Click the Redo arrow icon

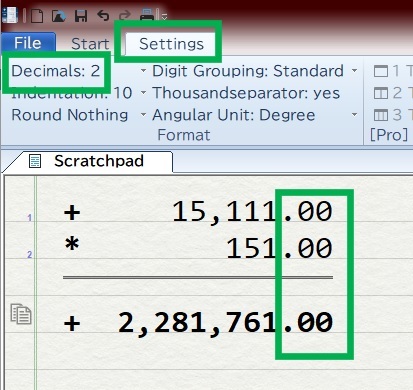pos(125,15)
